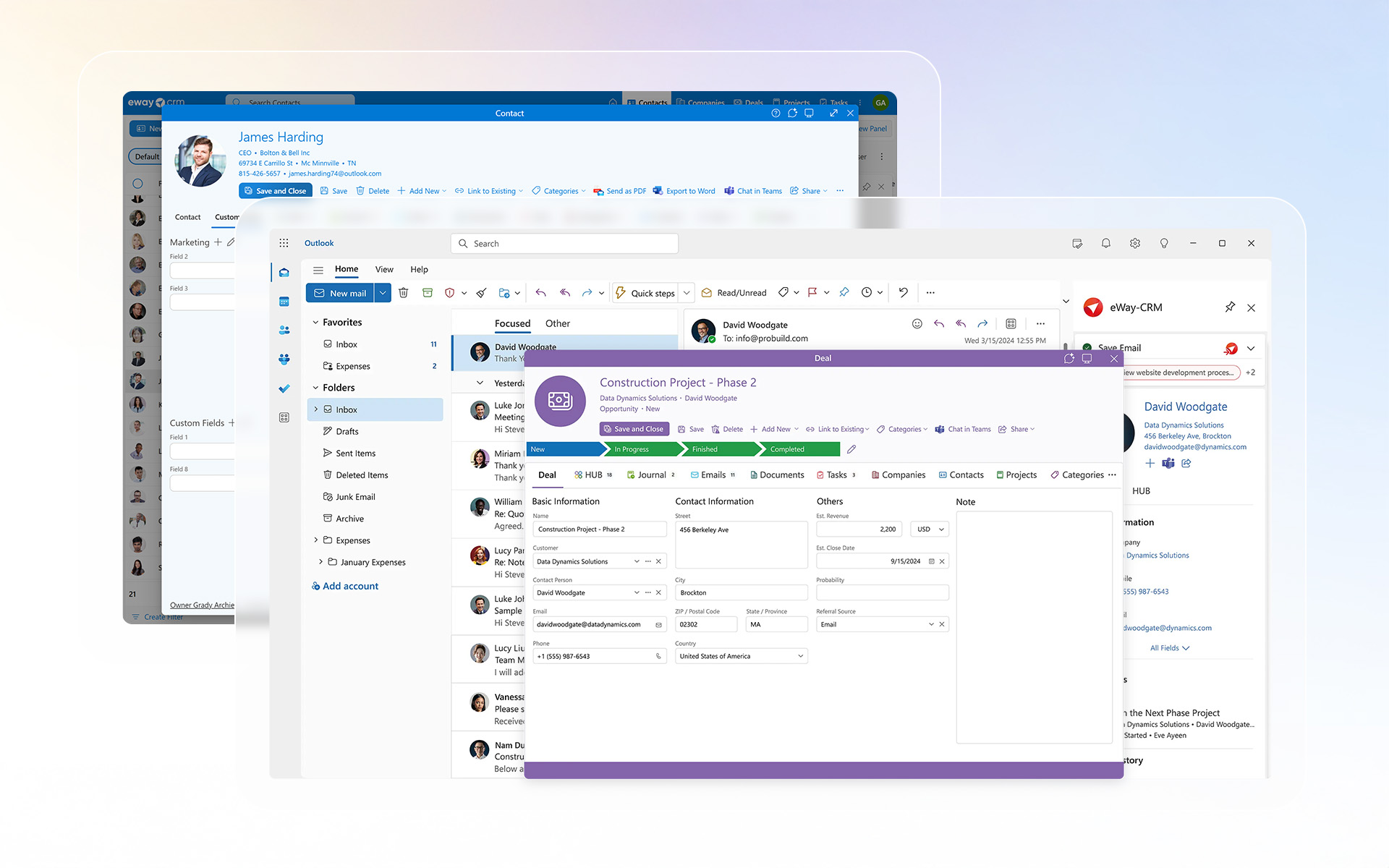
Task: Open Outlook settings gear icon
Action: pos(1134,244)
